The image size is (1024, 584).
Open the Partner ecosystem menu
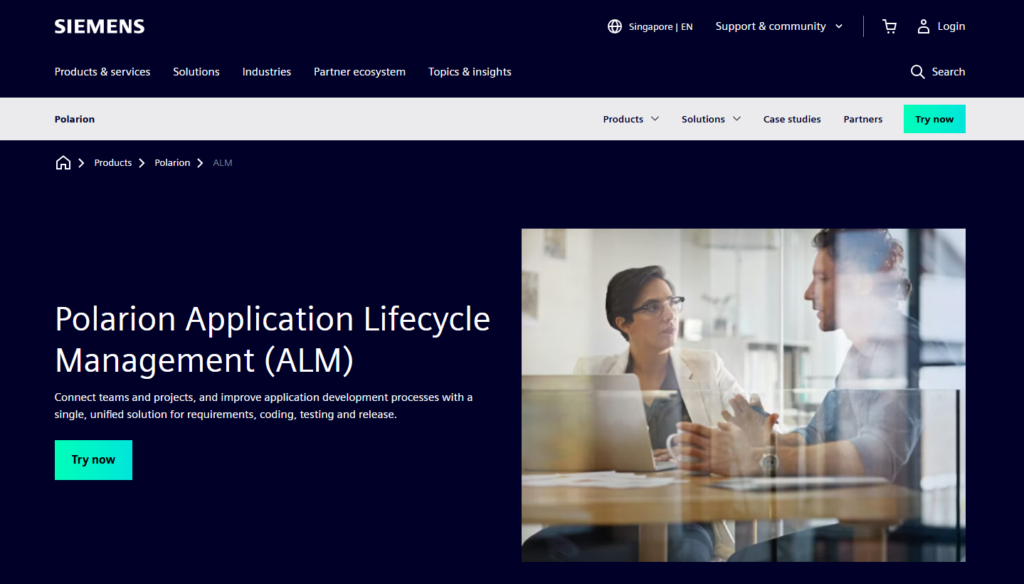pos(359,72)
